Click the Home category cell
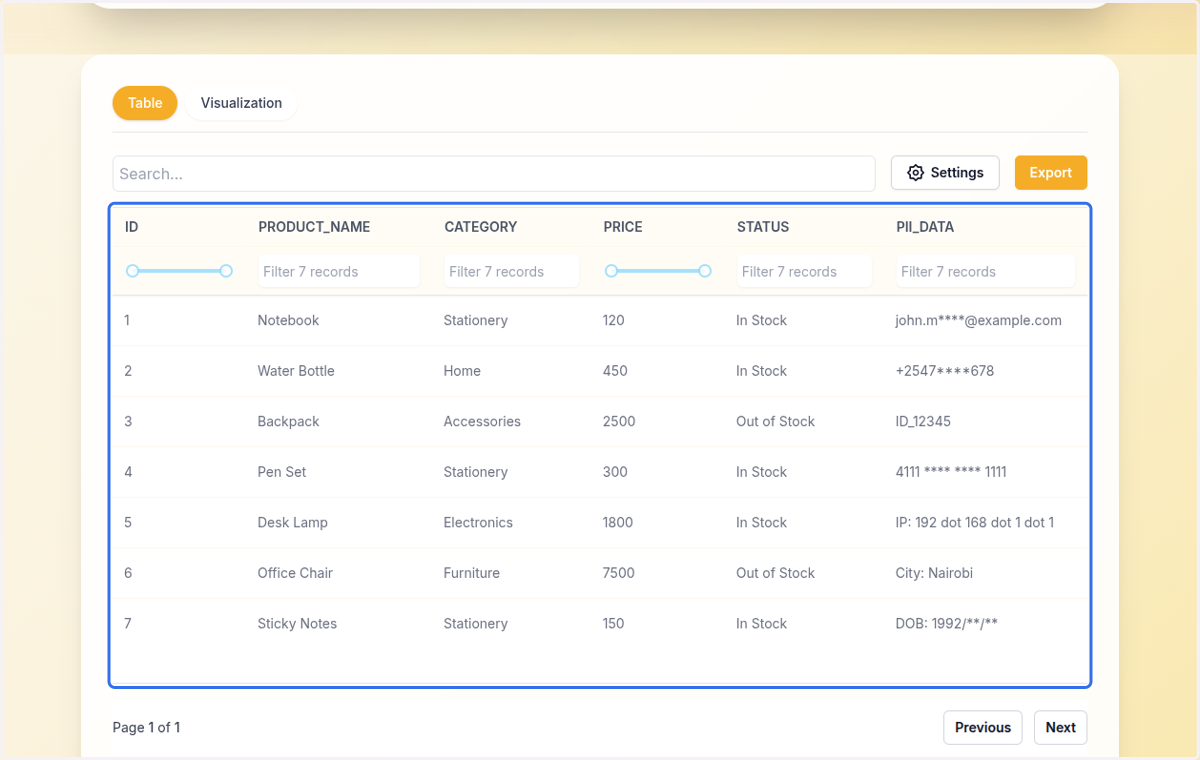The image size is (1200, 760). 462,371
